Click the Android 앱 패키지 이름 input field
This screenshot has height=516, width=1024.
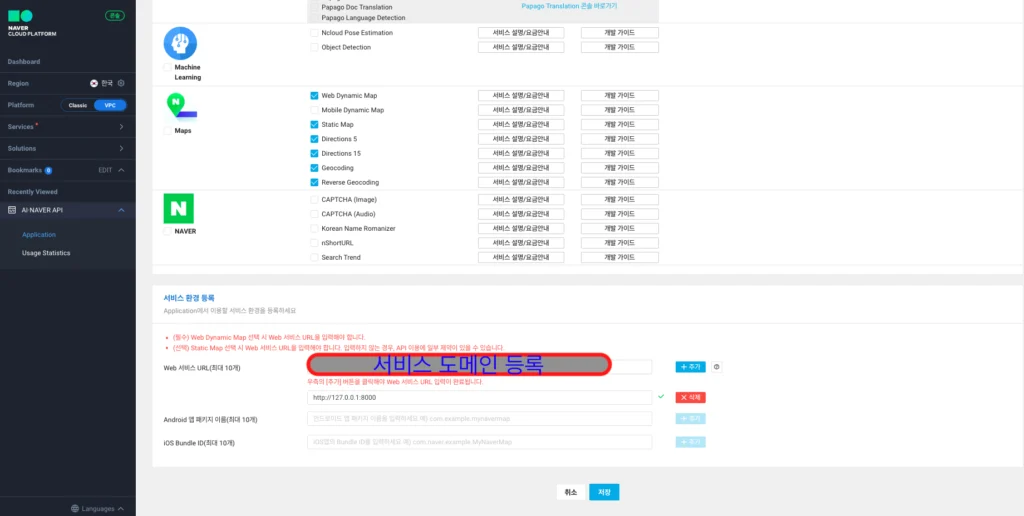[x=479, y=418]
